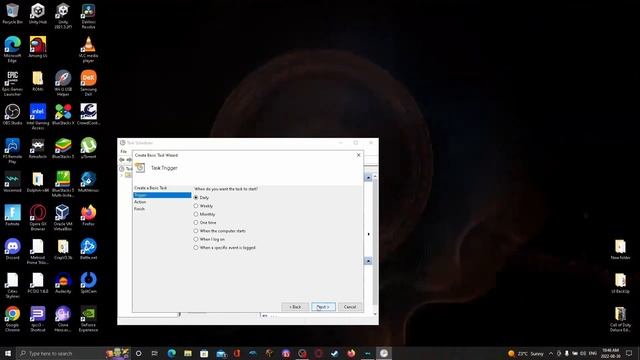Open Epic Games Launcher desktop shortcut
The width and height of the screenshot is (640, 360).
coord(12,83)
